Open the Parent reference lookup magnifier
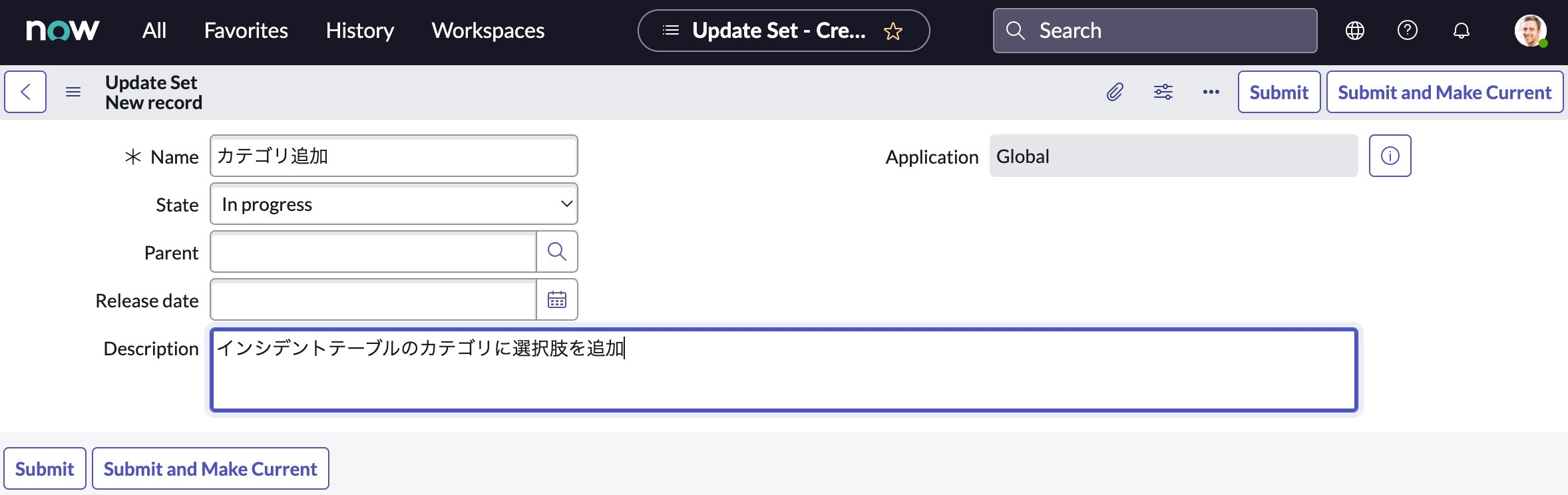The width and height of the screenshot is (1568, 495). [x=556, y=251]
